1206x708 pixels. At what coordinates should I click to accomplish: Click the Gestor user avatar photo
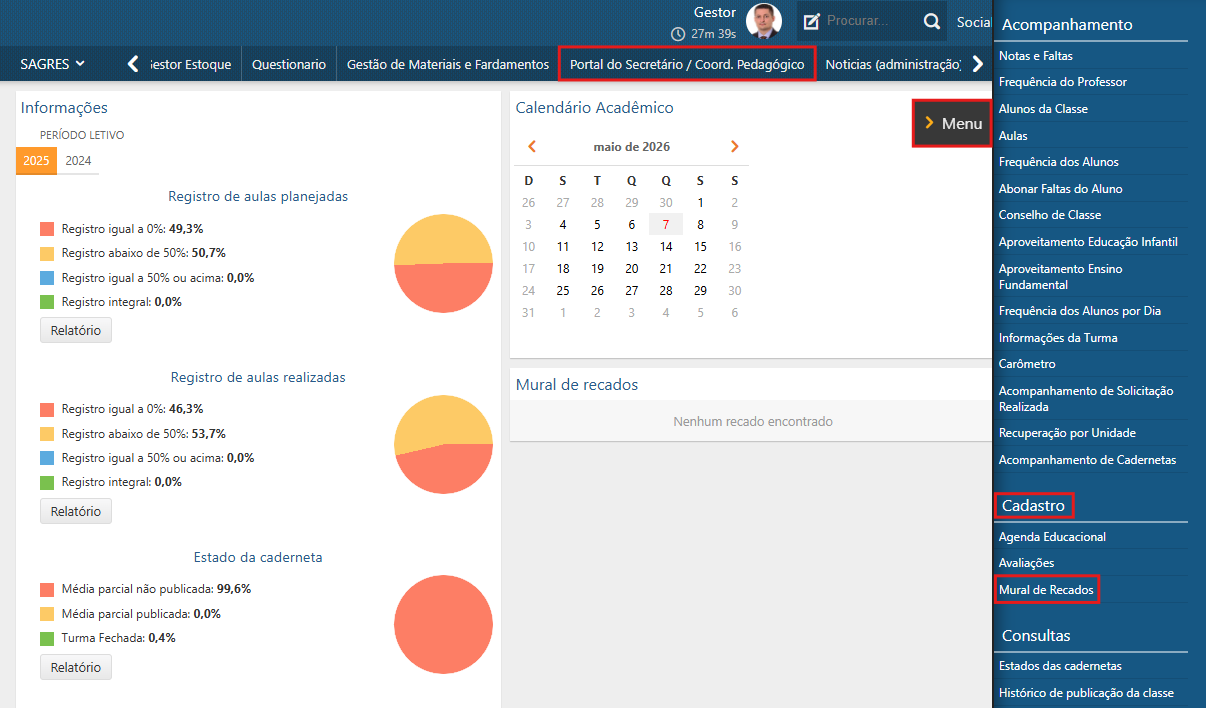click(x=764, y=21)
